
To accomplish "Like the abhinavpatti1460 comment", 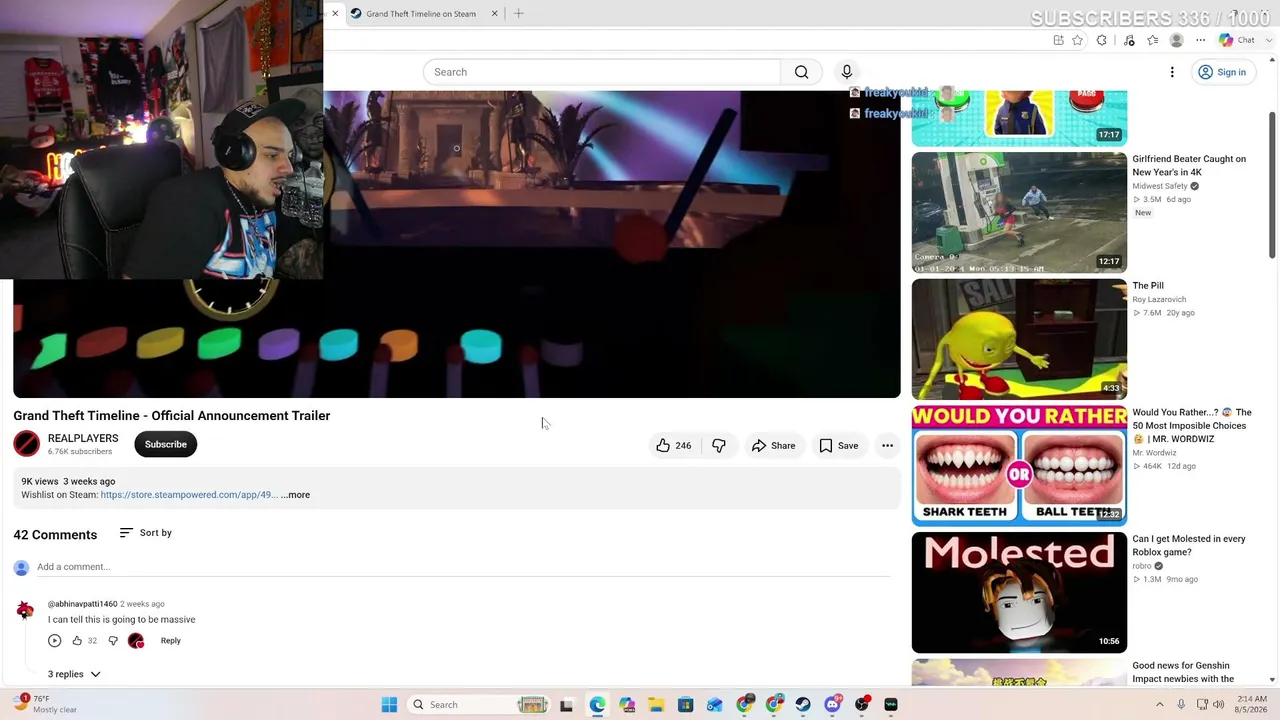I will tap(77, 641).
